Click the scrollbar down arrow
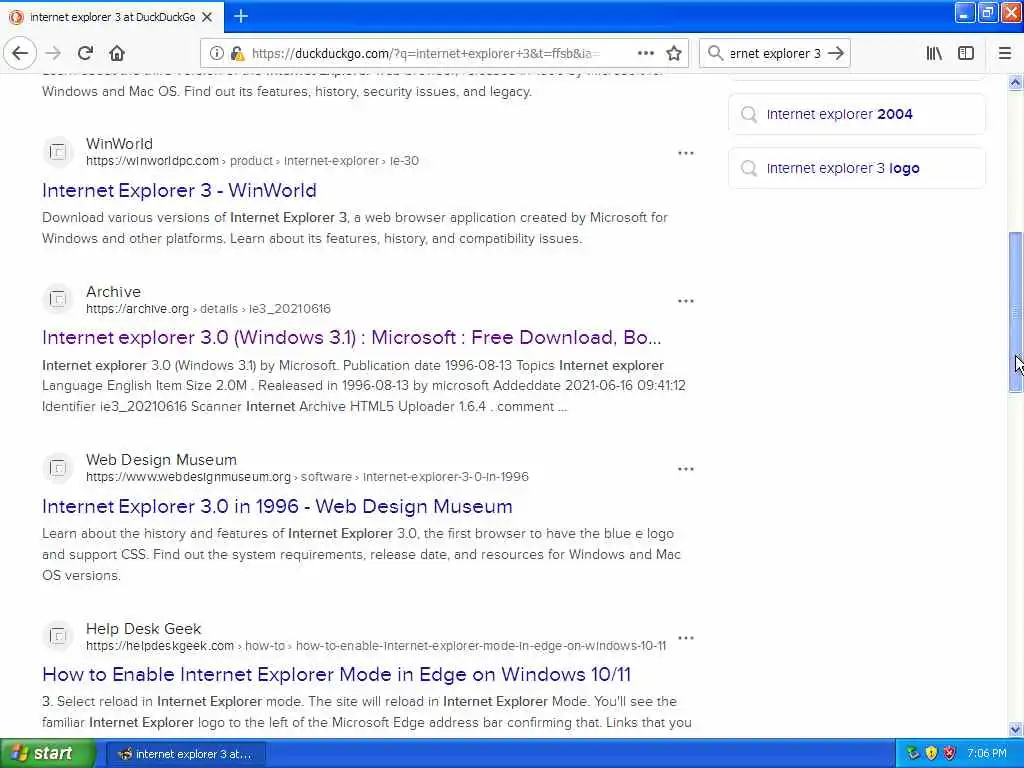Screen dimensions: 1024x768 (x=1015, y=729)
